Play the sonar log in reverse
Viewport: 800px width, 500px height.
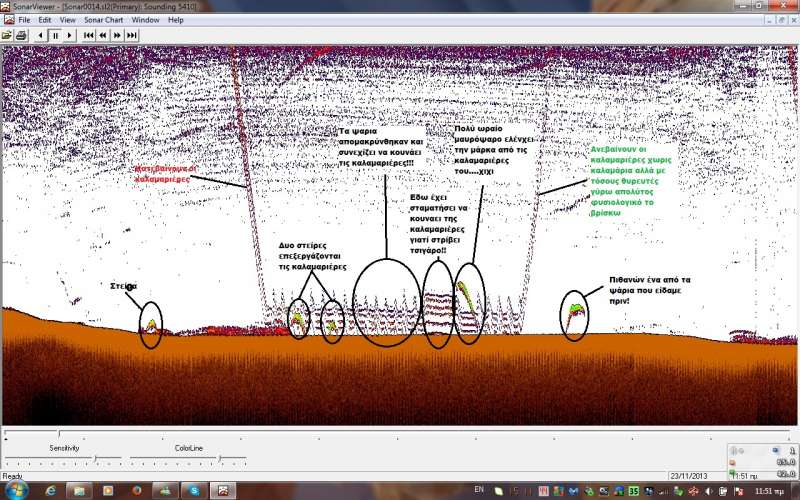point(41,35)
